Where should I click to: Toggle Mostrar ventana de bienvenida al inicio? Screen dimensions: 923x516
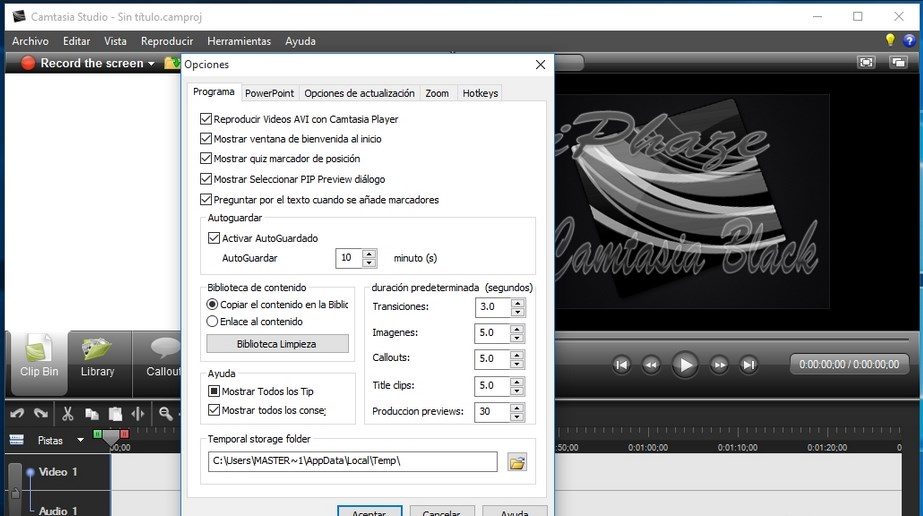pyautogui.click(x=205, y=139)
